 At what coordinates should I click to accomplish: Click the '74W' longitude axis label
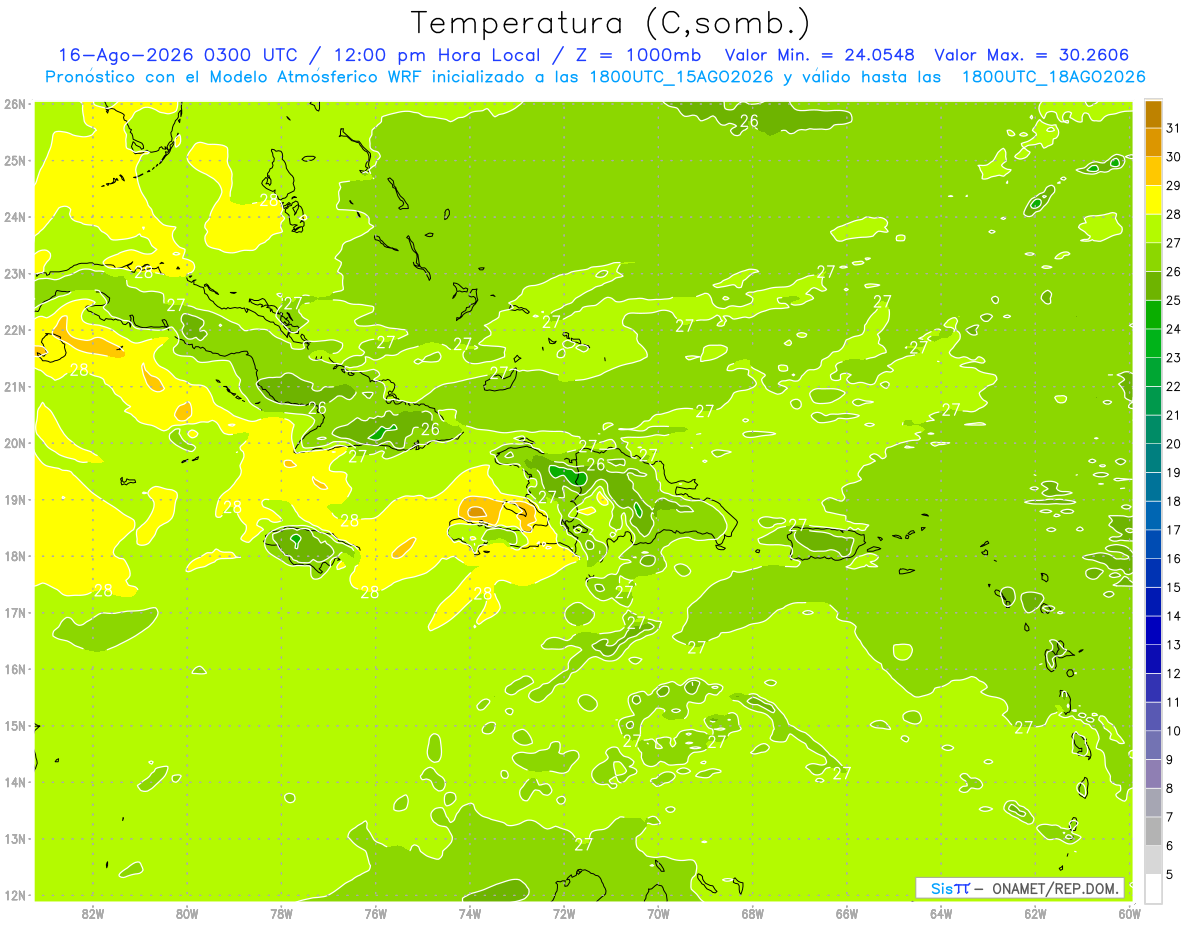pyautogui.click(x=470, y=913)
